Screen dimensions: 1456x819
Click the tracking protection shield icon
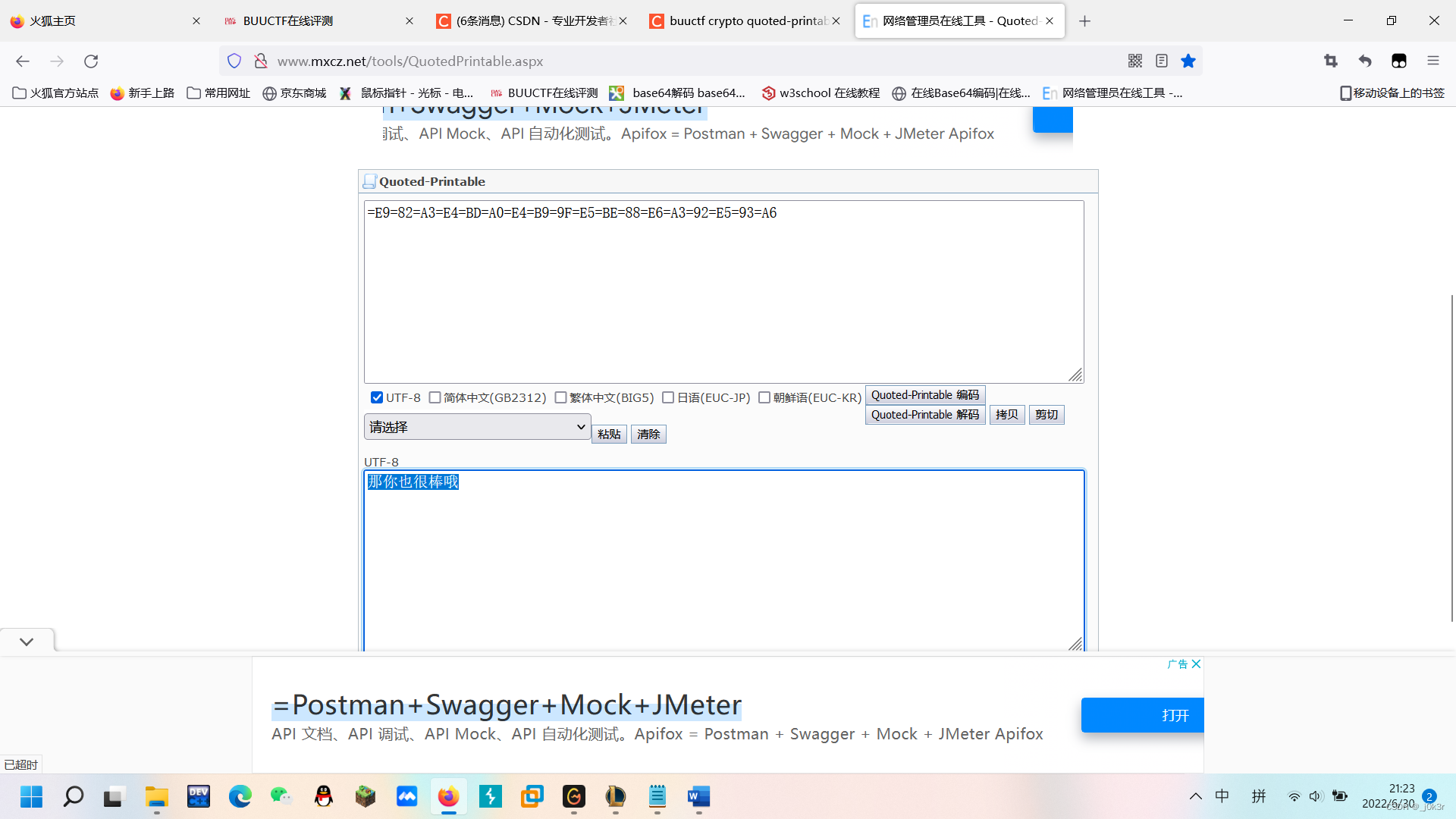coord(234,61)
